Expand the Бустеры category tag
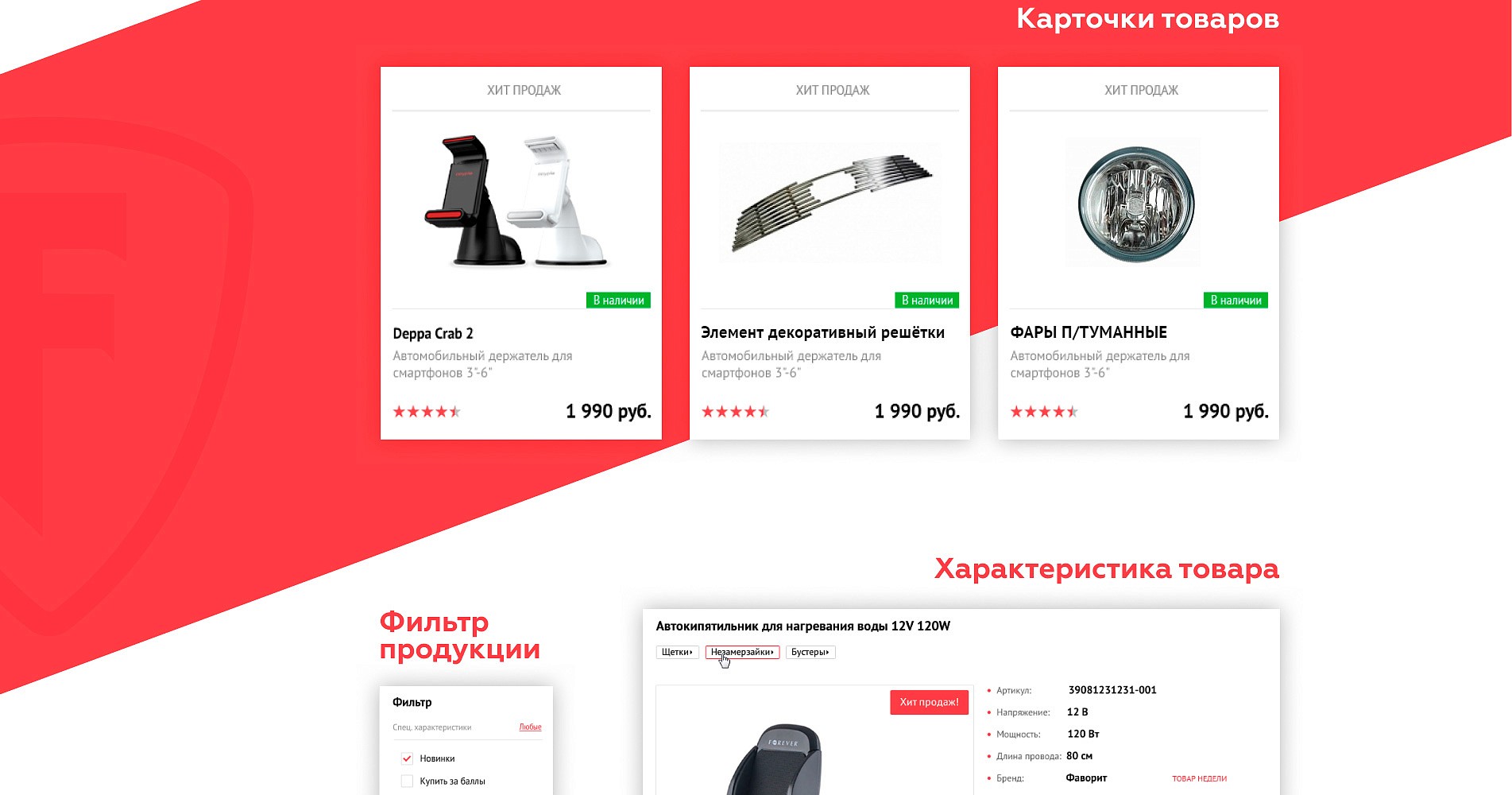Viewport: 1512px width, 795px height. [x=810, y=652]
